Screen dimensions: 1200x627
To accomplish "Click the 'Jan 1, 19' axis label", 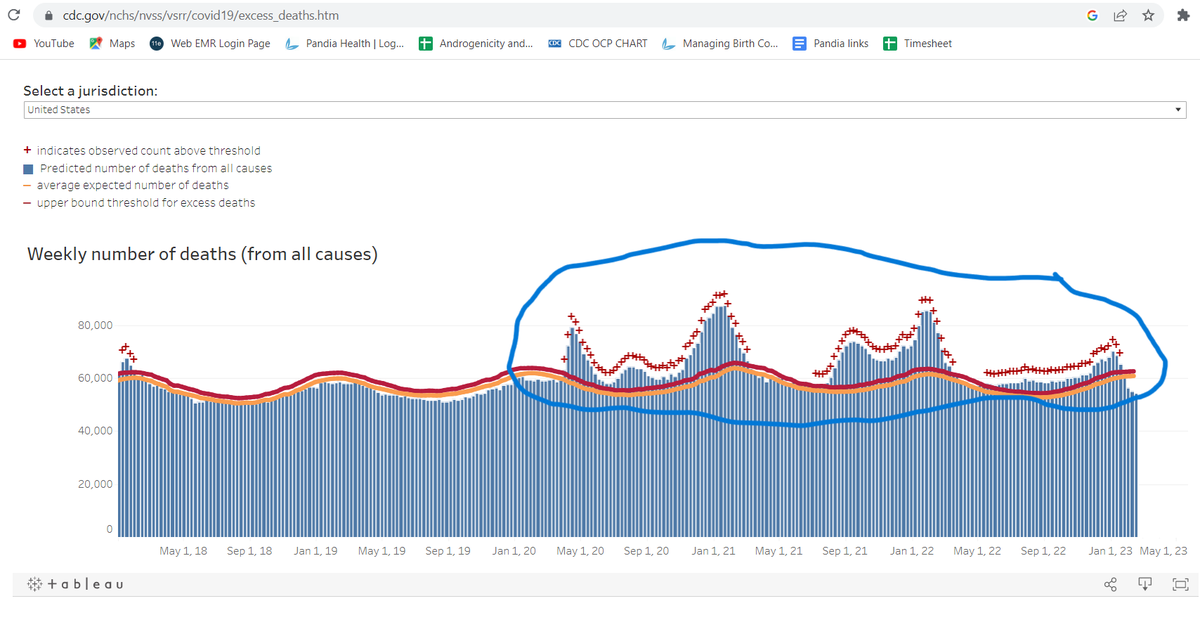I will (x=315, y=551).
